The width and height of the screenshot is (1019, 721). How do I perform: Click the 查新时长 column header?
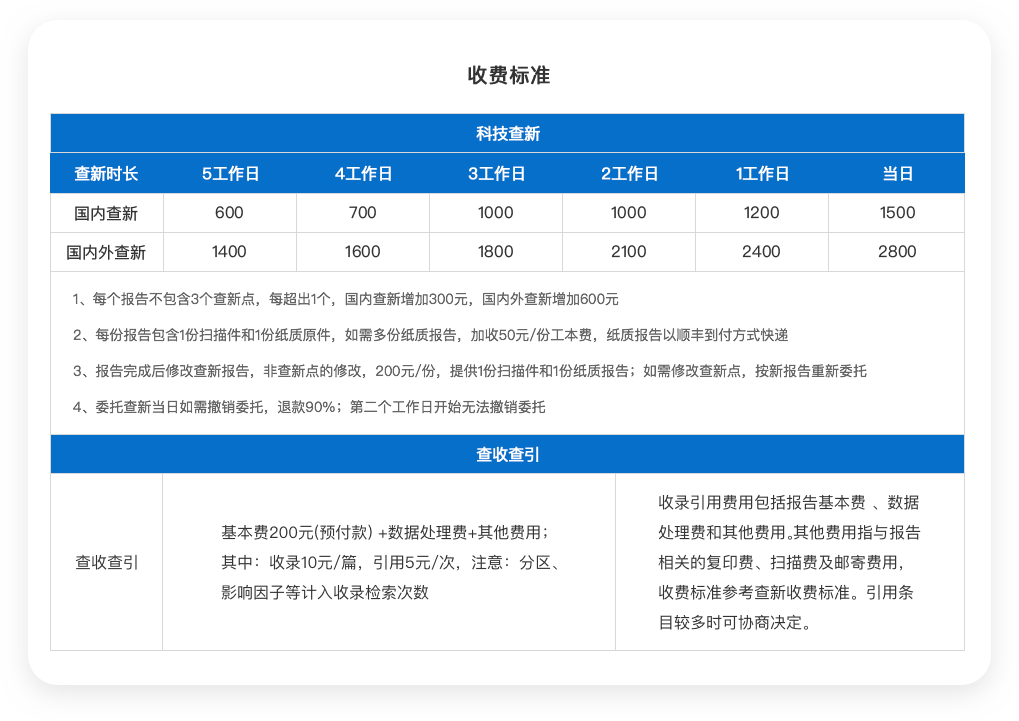pos(106,174)
